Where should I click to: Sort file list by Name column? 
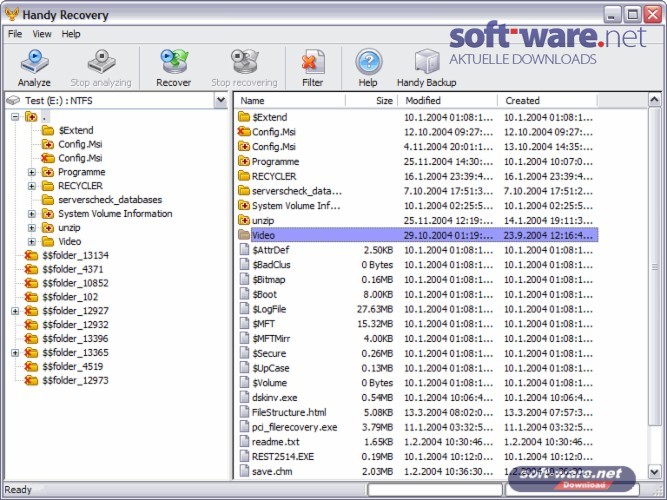point(290,100)
